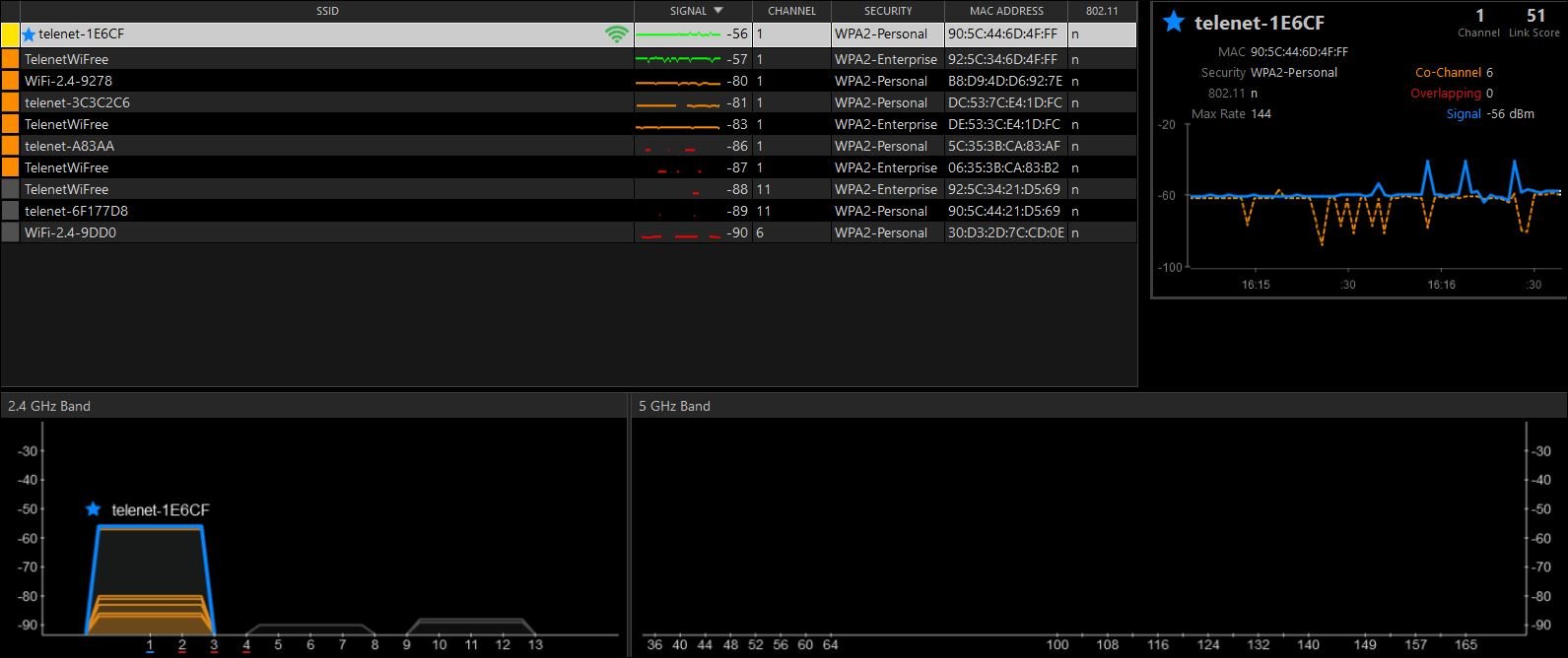Click the gray swatch beside telenet-6F177D8

coord(10,211)
